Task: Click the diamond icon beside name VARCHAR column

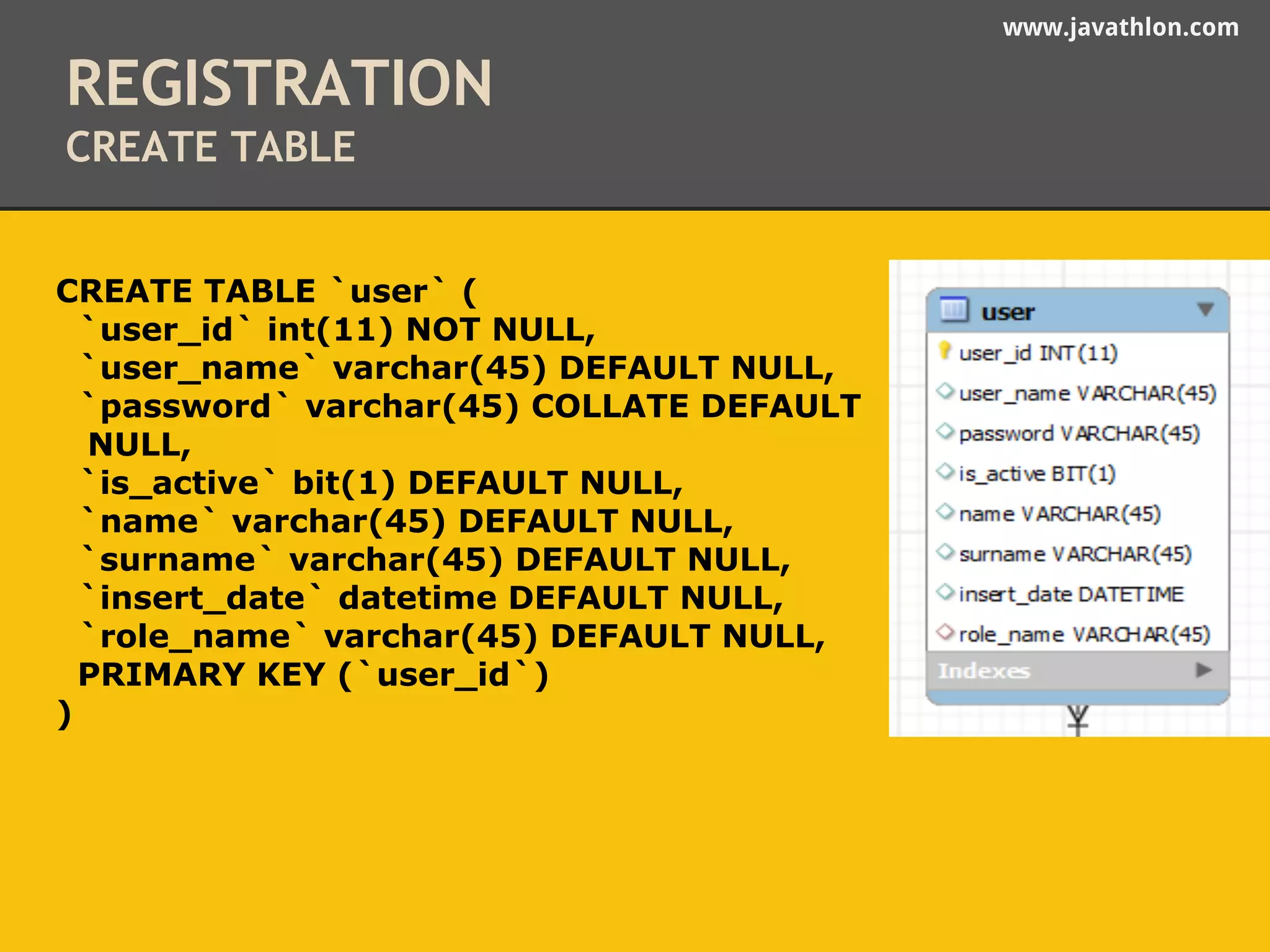Action: click(945, 512)
